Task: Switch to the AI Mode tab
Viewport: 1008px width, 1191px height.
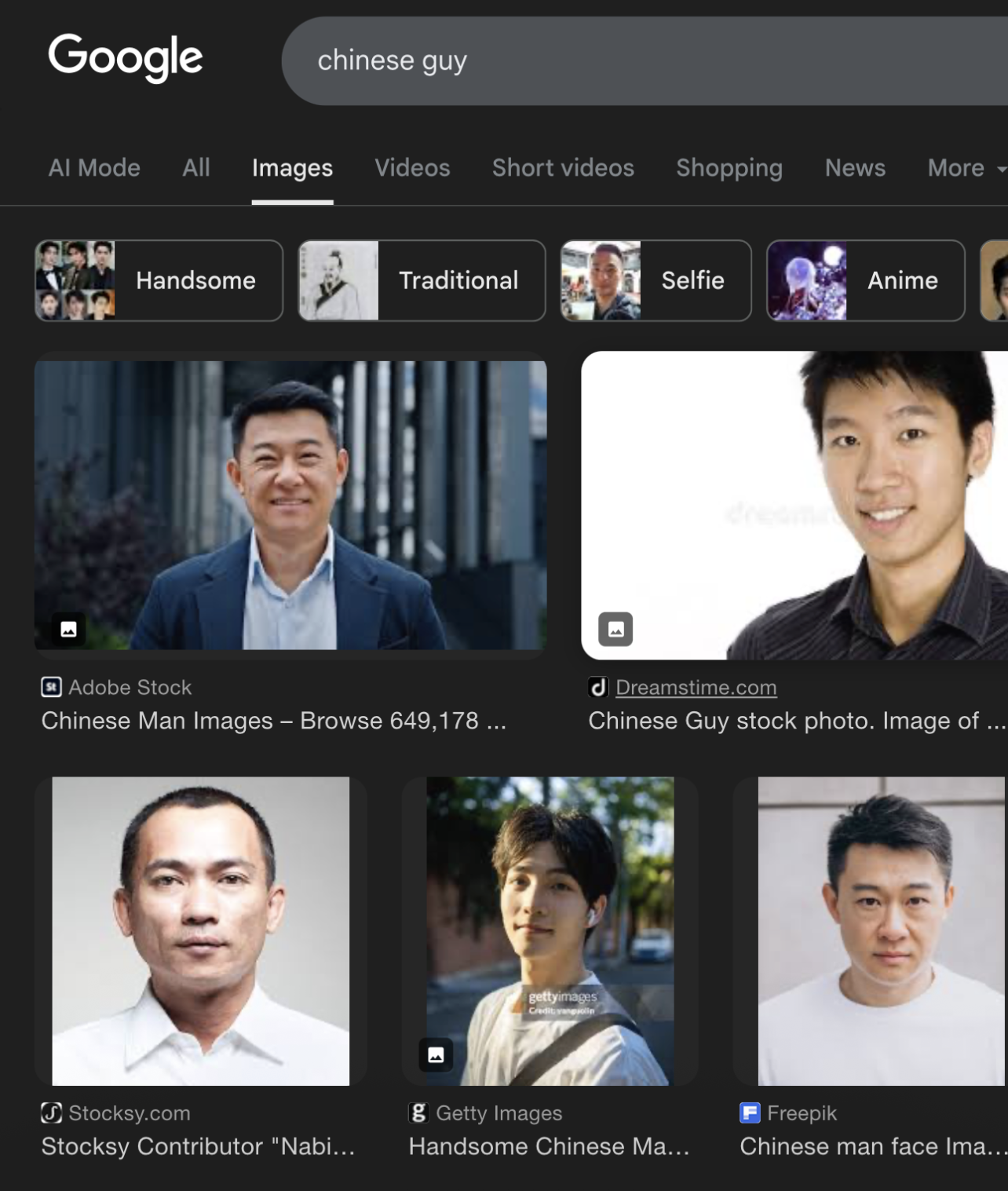Action: [94, 168]
